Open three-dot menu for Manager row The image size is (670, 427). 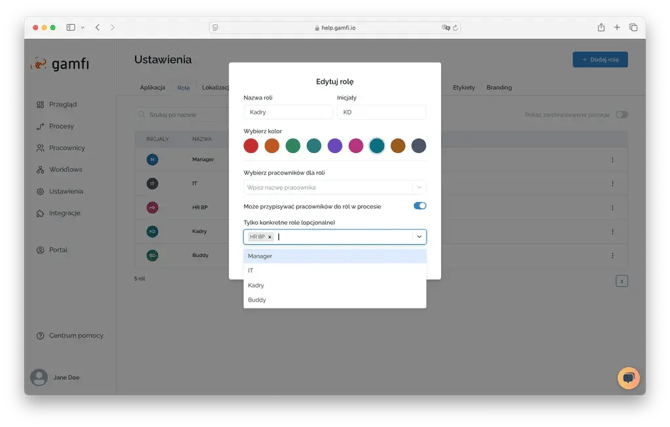(612, 160)
